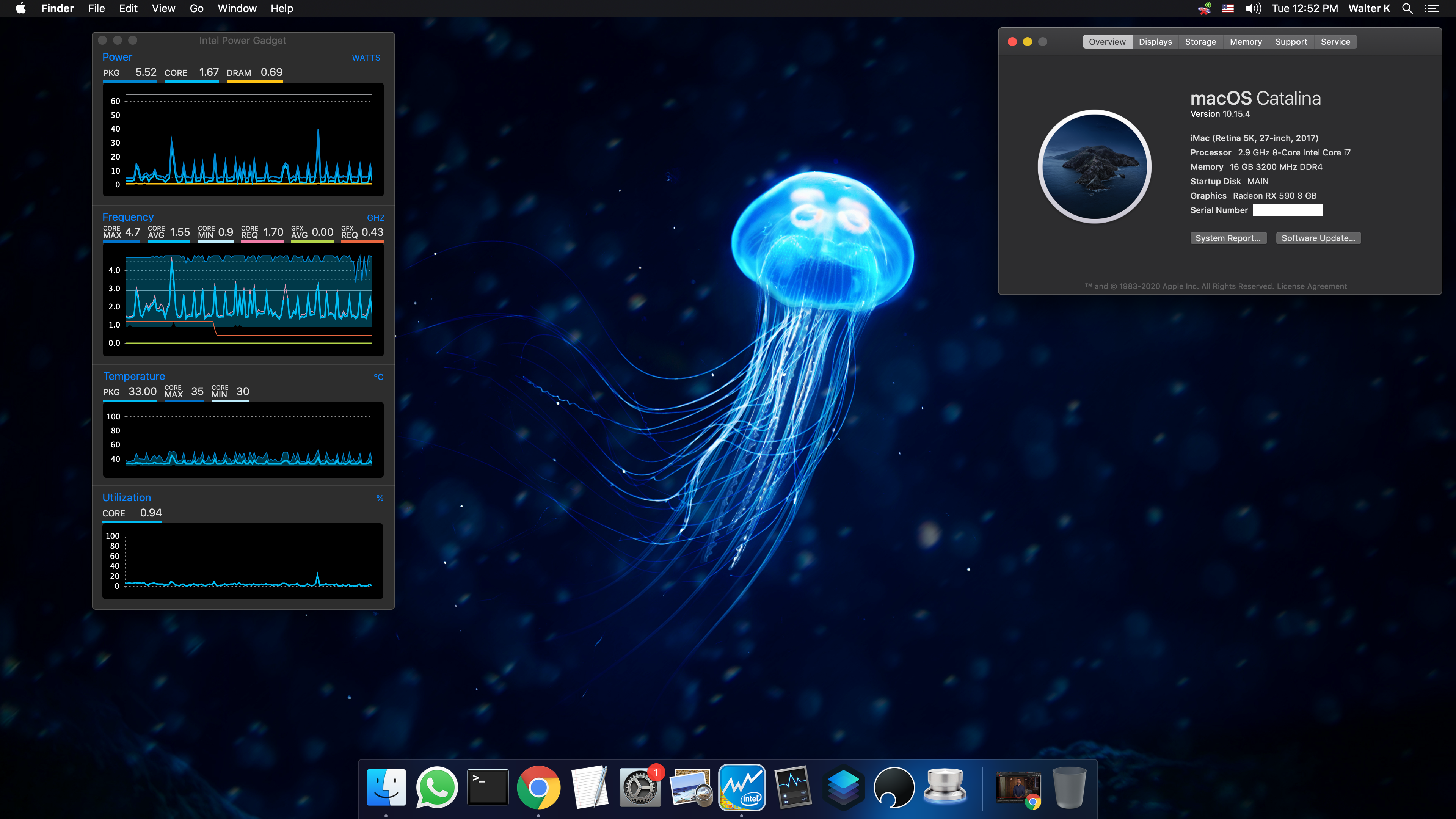Click the Intel Power Gadget title bar

243,41
